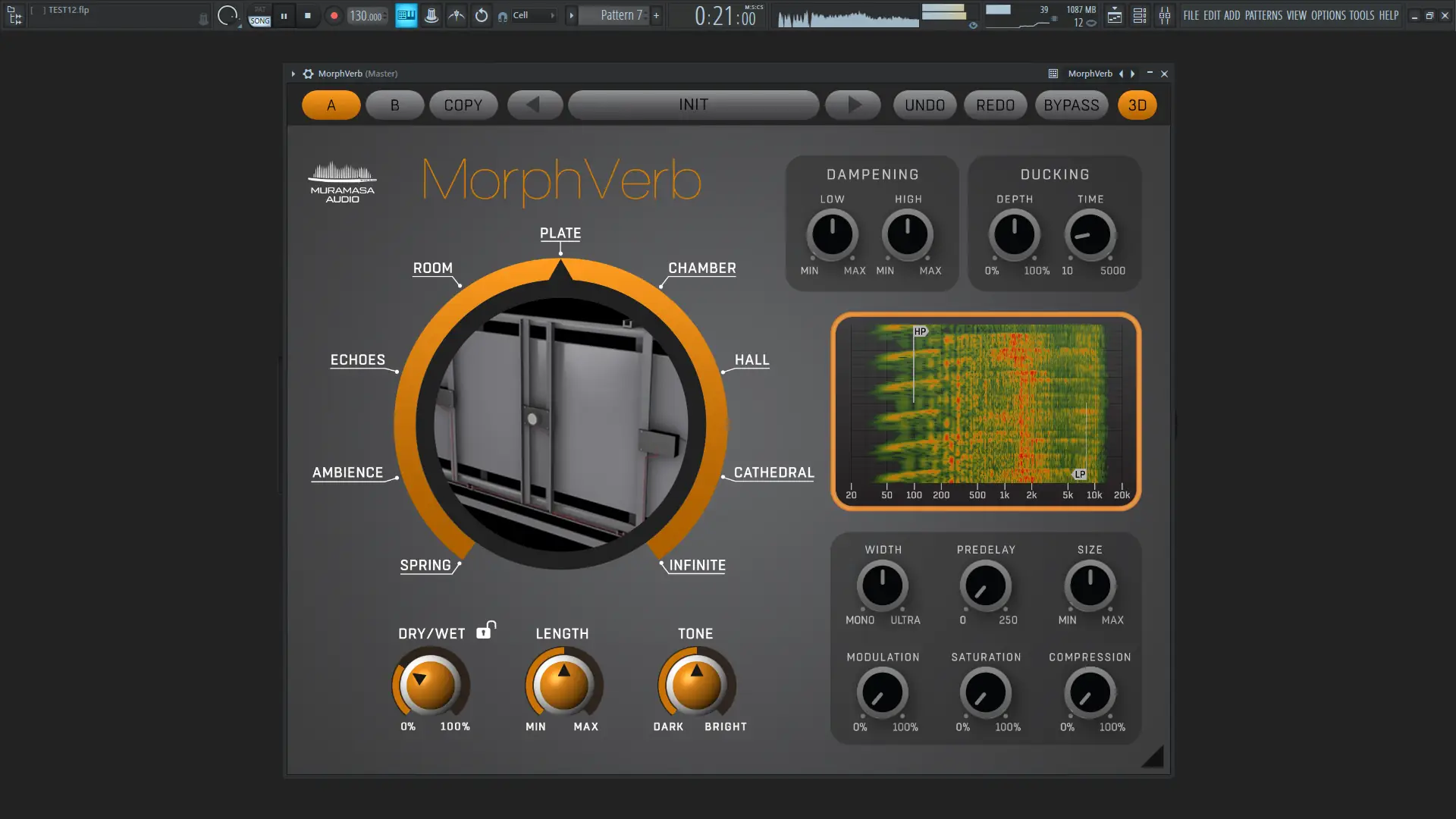Viewport: 1456px width, 819px height.
Task: Toggle SONG playback mode
Action: coord(259,19)
